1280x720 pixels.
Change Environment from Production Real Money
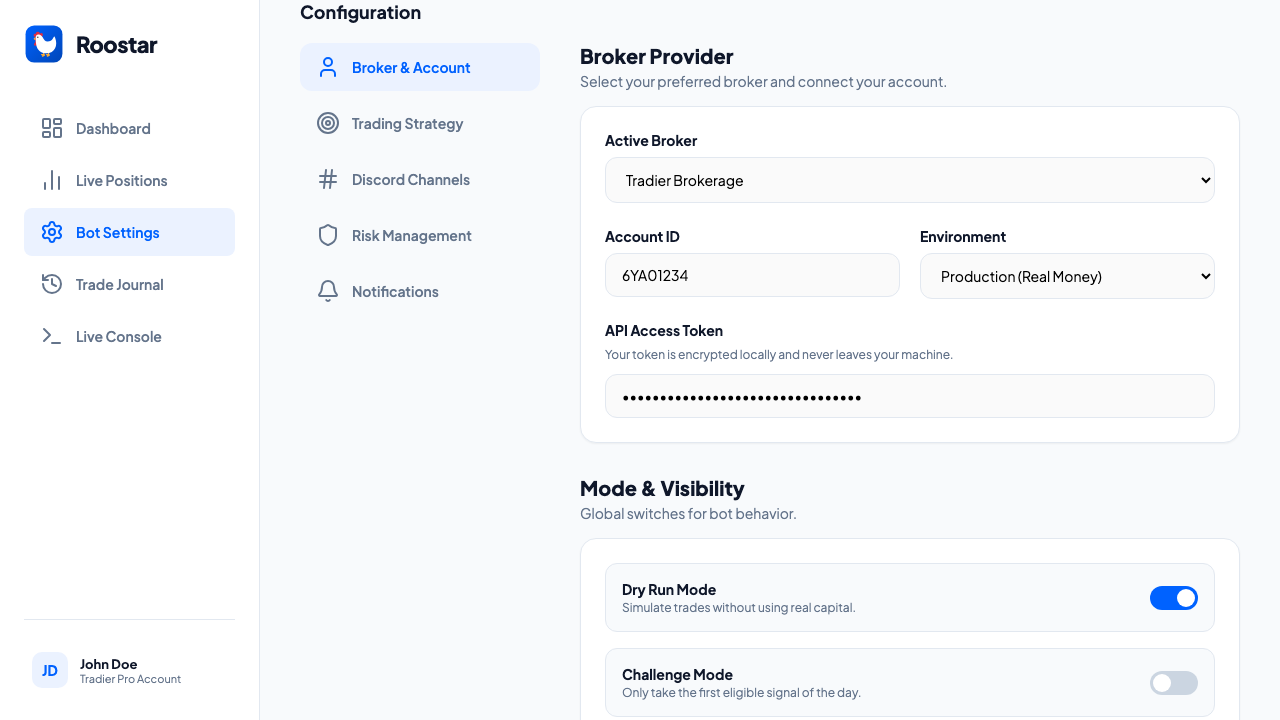1067,276
